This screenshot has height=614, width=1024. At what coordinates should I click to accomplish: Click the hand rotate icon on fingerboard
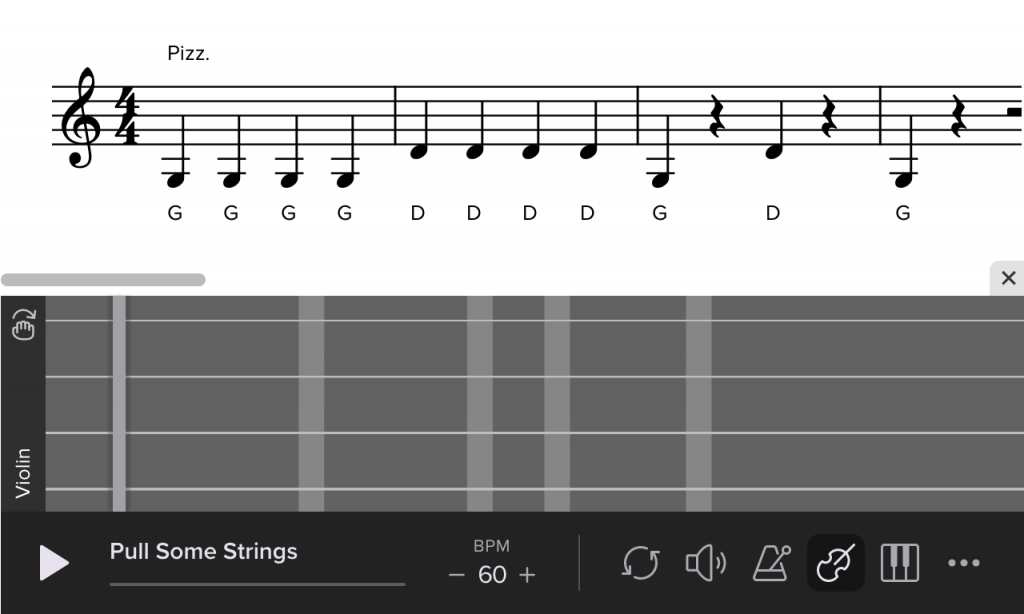tap(24, 324)
